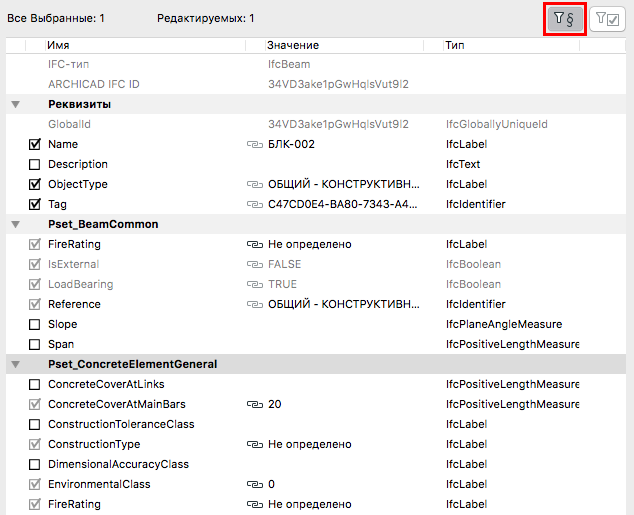Select the Pset_BeamCommon group title
Image resolution: width=634 pixels, height=515 pixels.
[103, 224]
